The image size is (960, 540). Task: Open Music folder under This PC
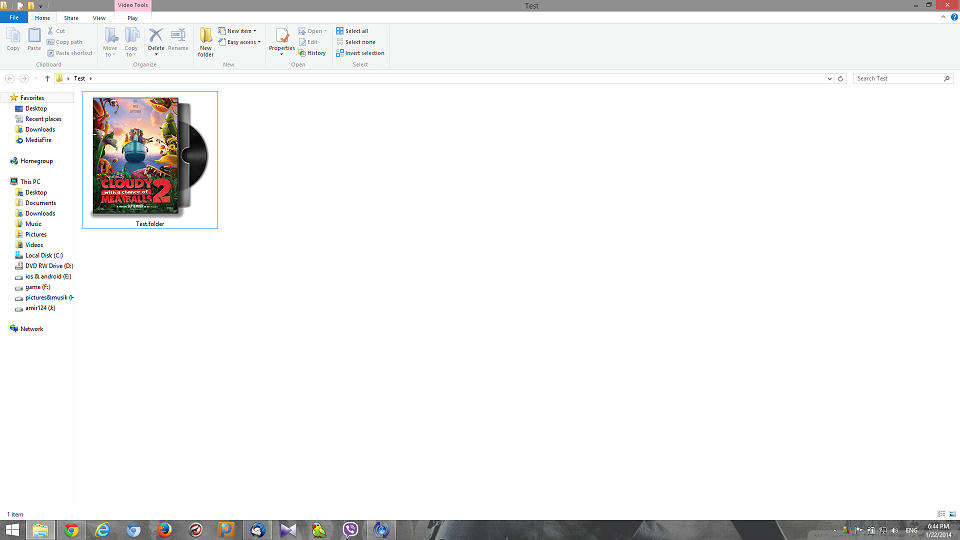click(x=33, y=224)
